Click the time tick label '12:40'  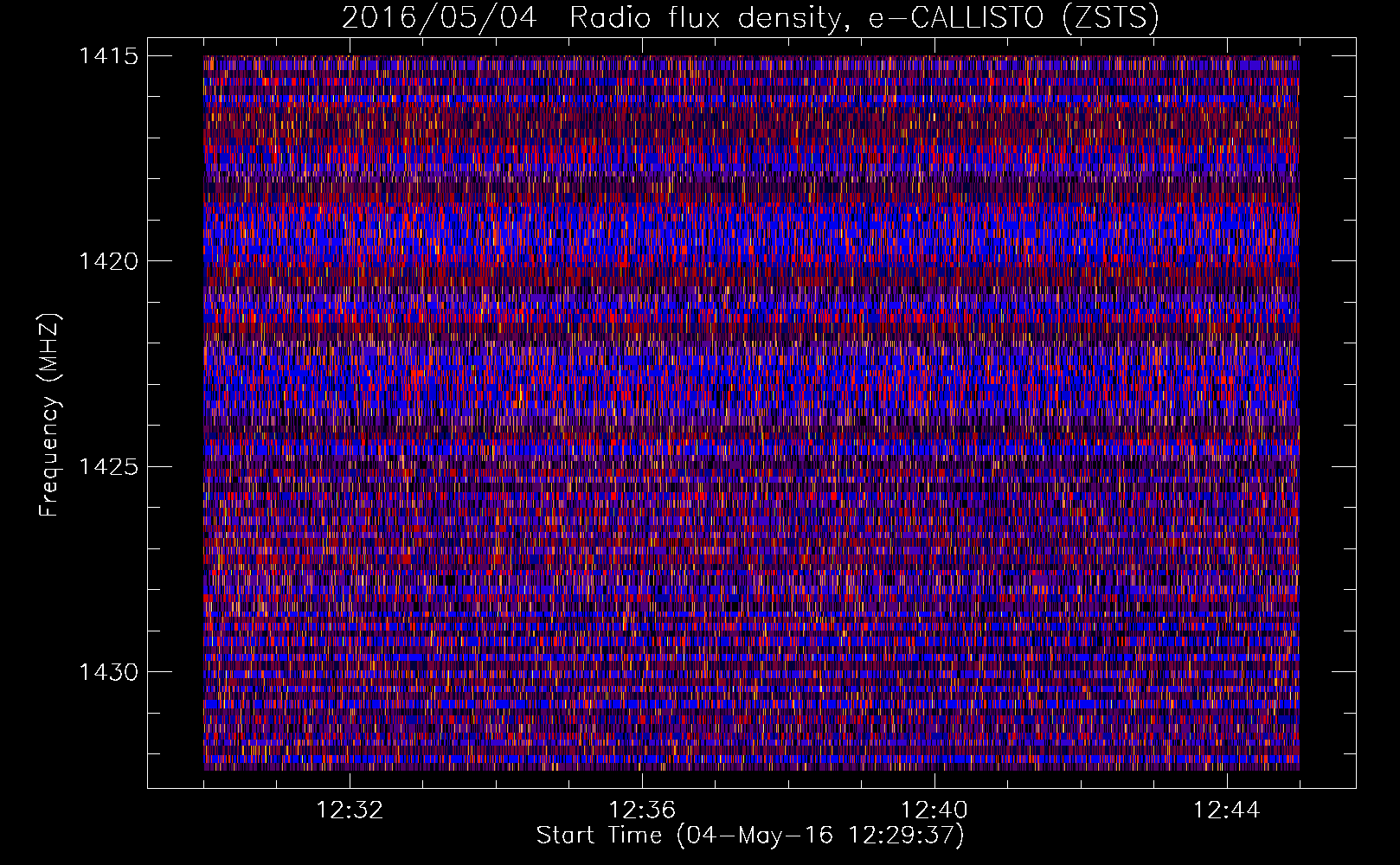pos(934,811)
